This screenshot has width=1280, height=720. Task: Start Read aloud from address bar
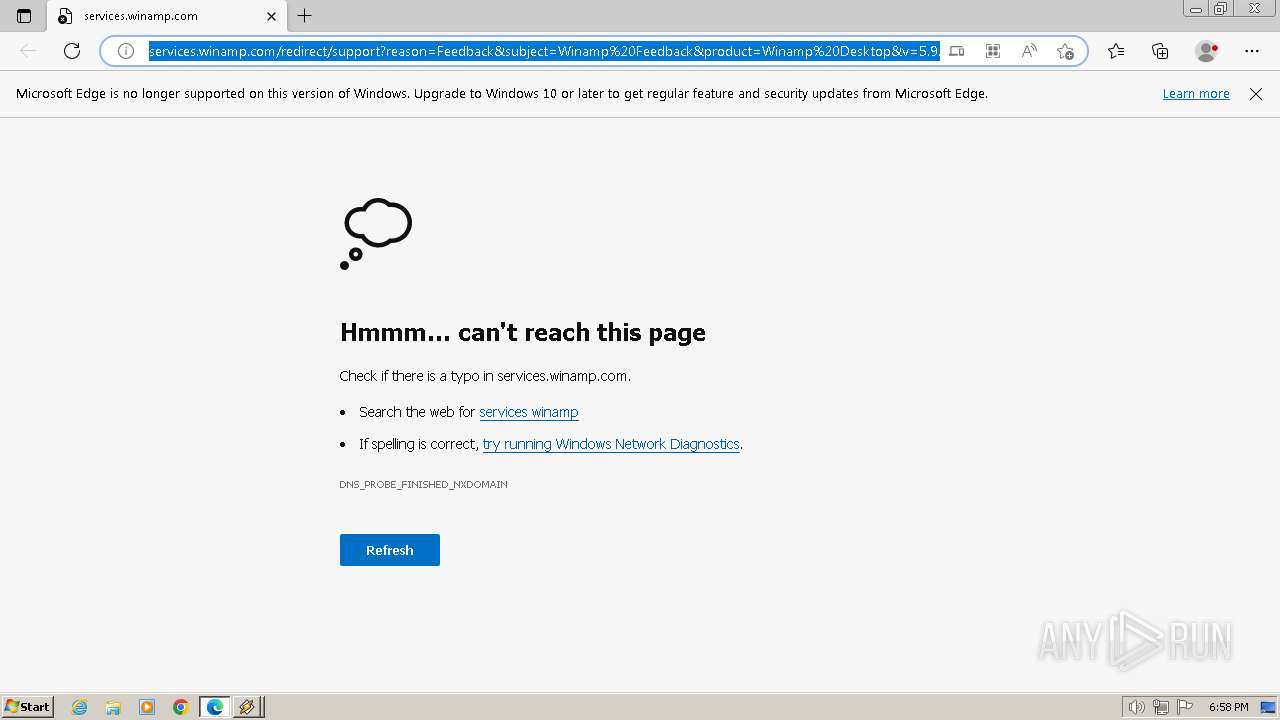coord(1029,51)
